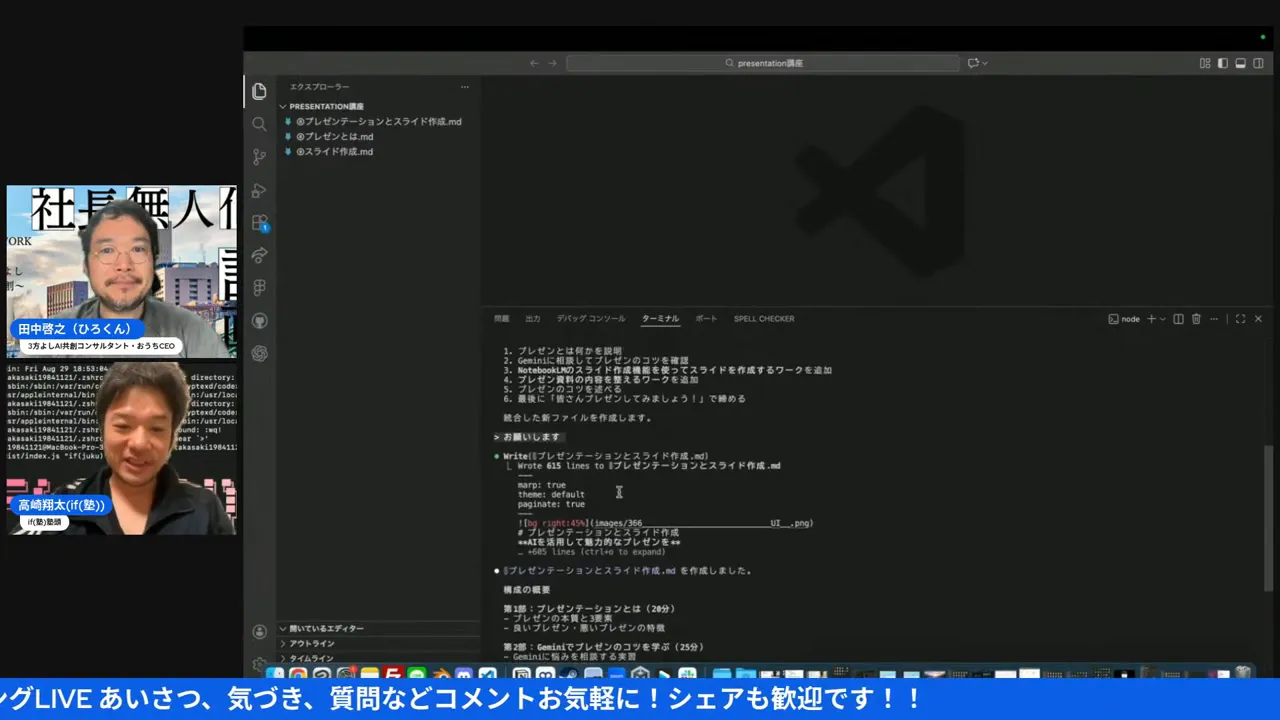Create a new terminal with the plus icon
The image size is (1280, 720).
point(1151,319)
